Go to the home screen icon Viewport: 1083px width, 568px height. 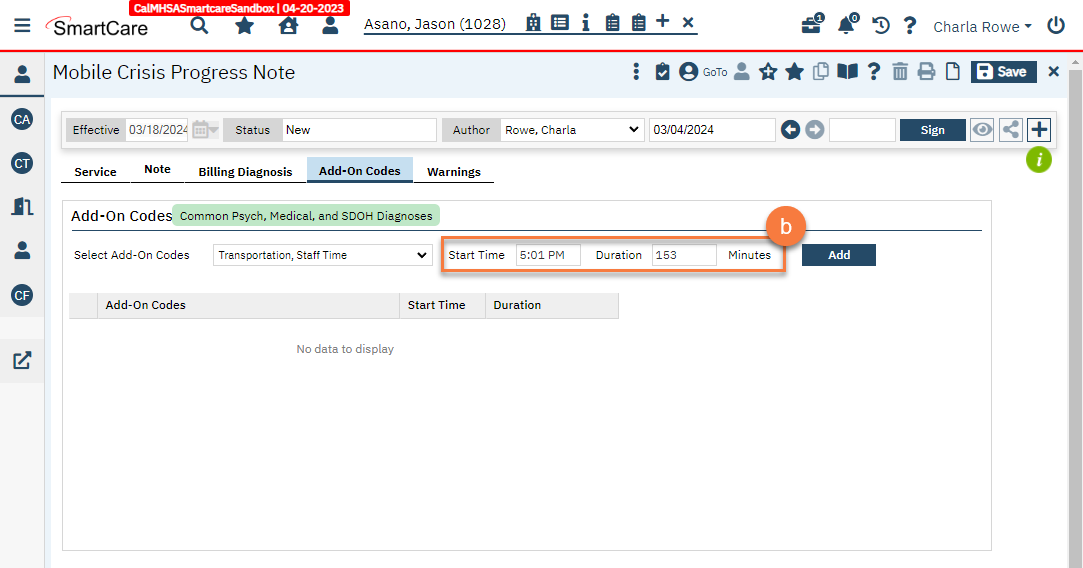click(288, 26)
